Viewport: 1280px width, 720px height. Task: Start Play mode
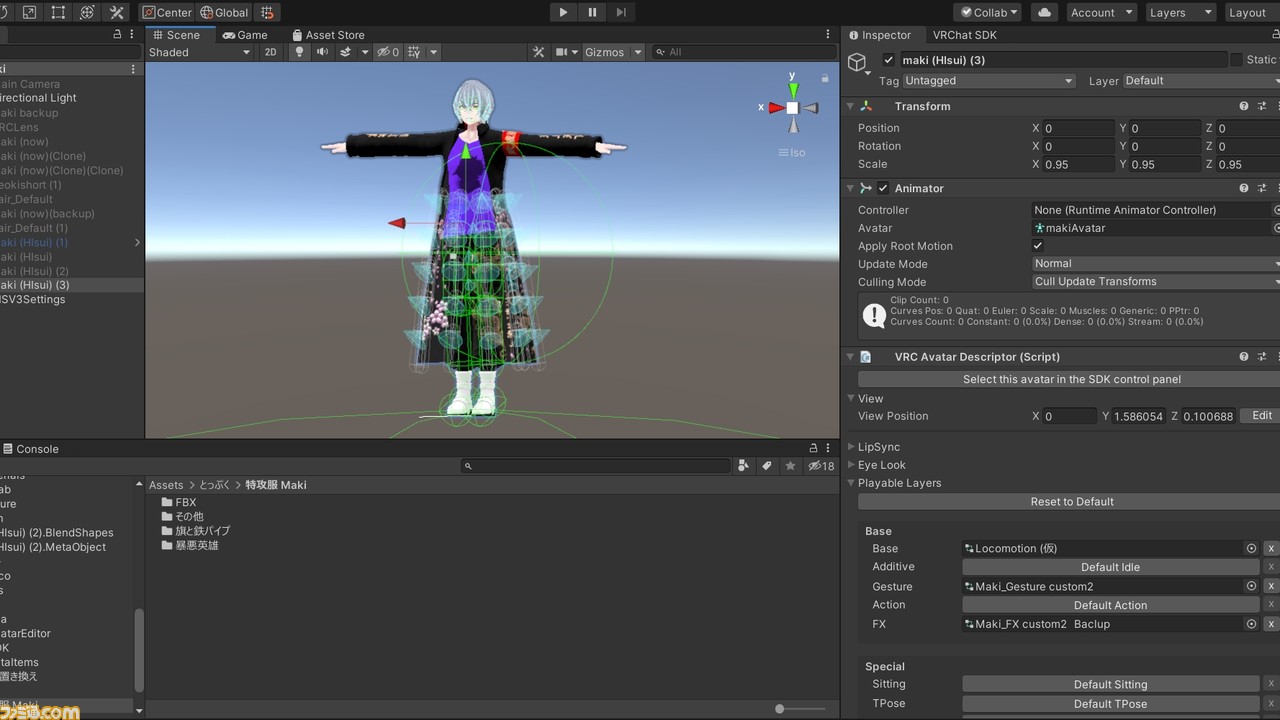point(563,12)
